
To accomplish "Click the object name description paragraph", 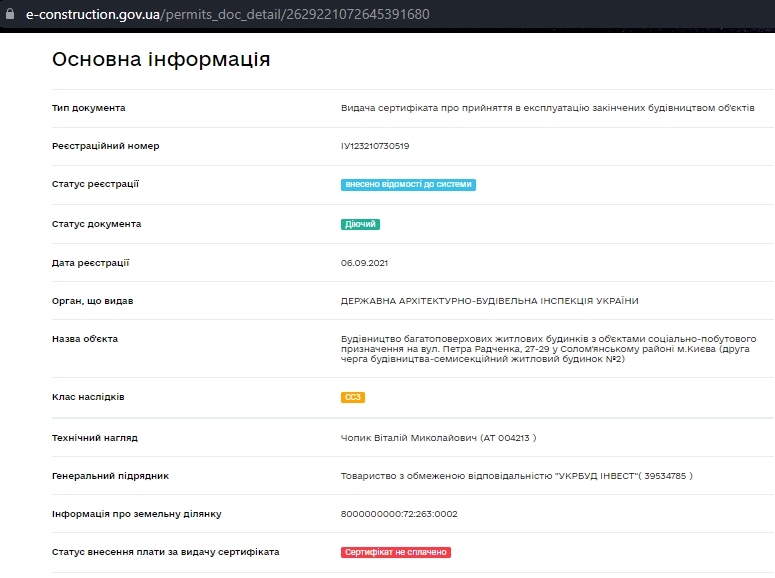I will (x=549, y=349).
